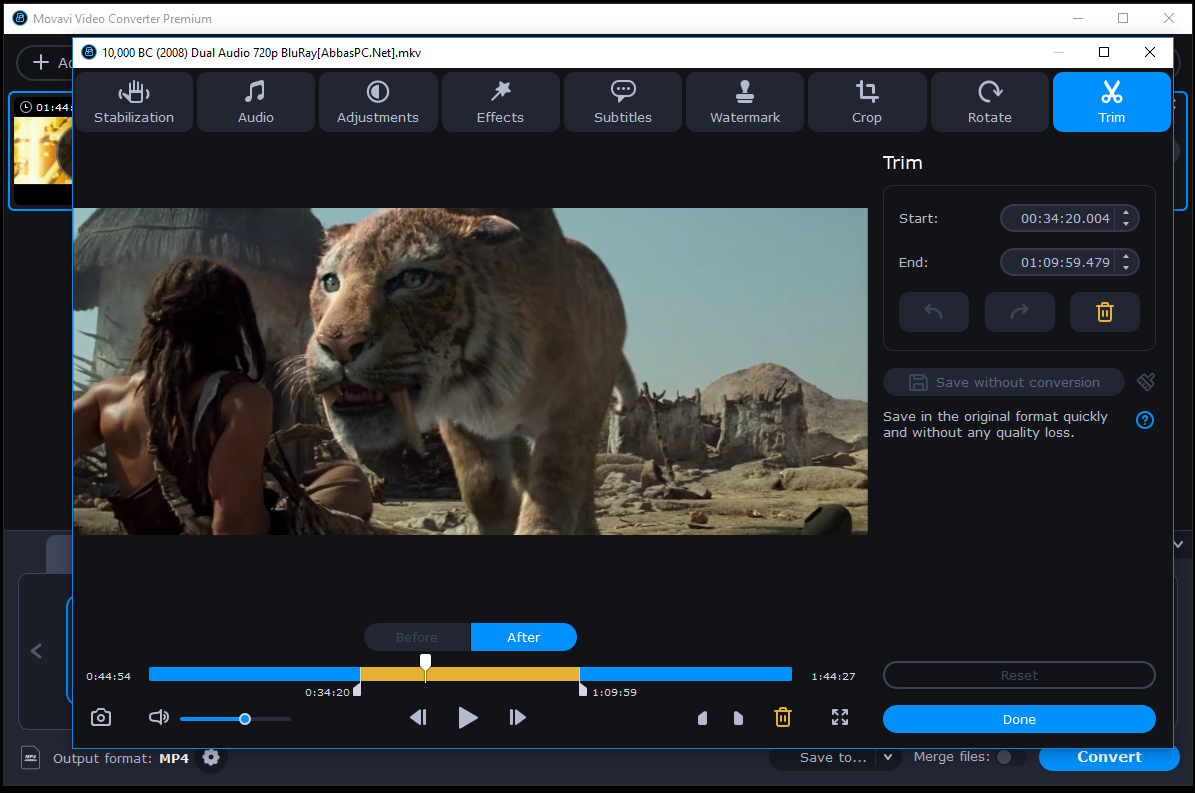
Task: Adjust the volume slider
Action: pos(235,719)
